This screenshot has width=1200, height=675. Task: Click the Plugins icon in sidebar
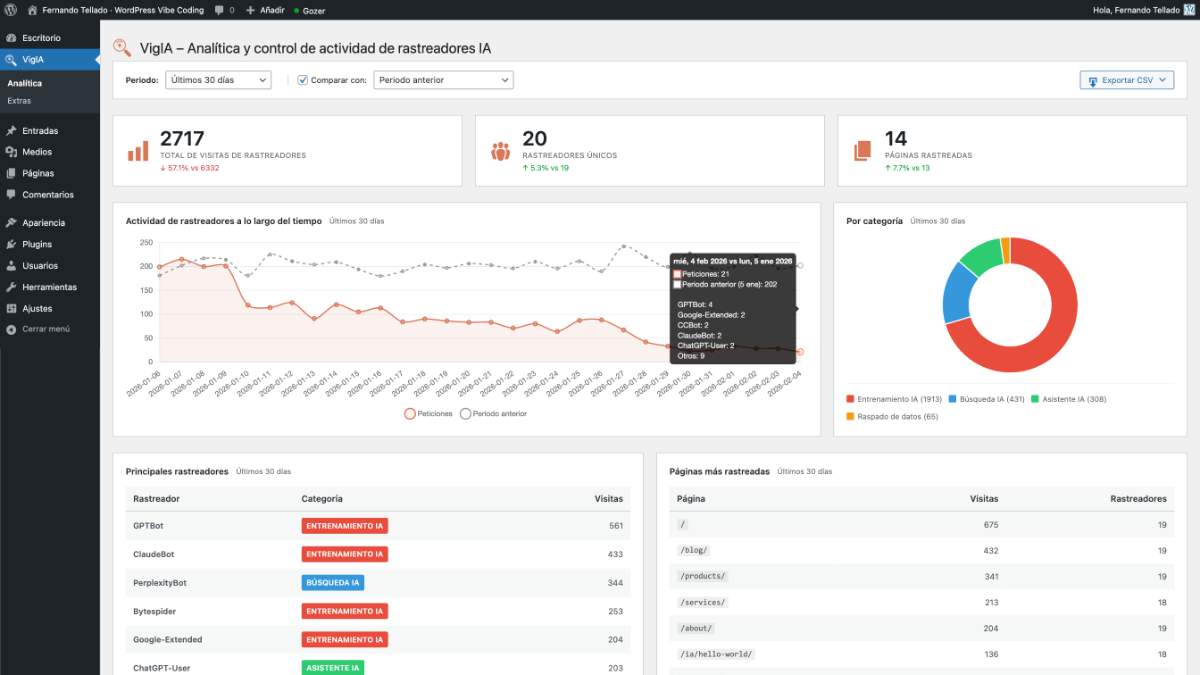pos(10,244)
